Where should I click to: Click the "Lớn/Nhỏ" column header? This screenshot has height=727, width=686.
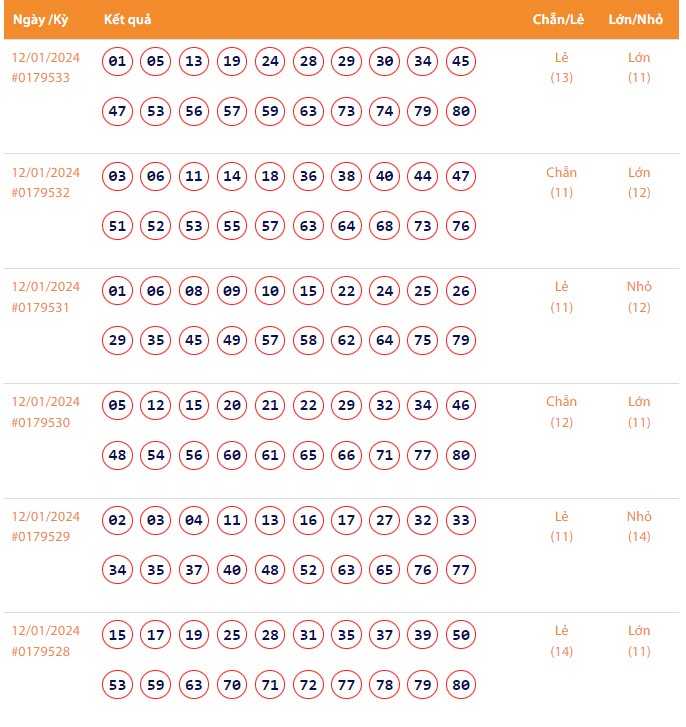click(635, 20)
